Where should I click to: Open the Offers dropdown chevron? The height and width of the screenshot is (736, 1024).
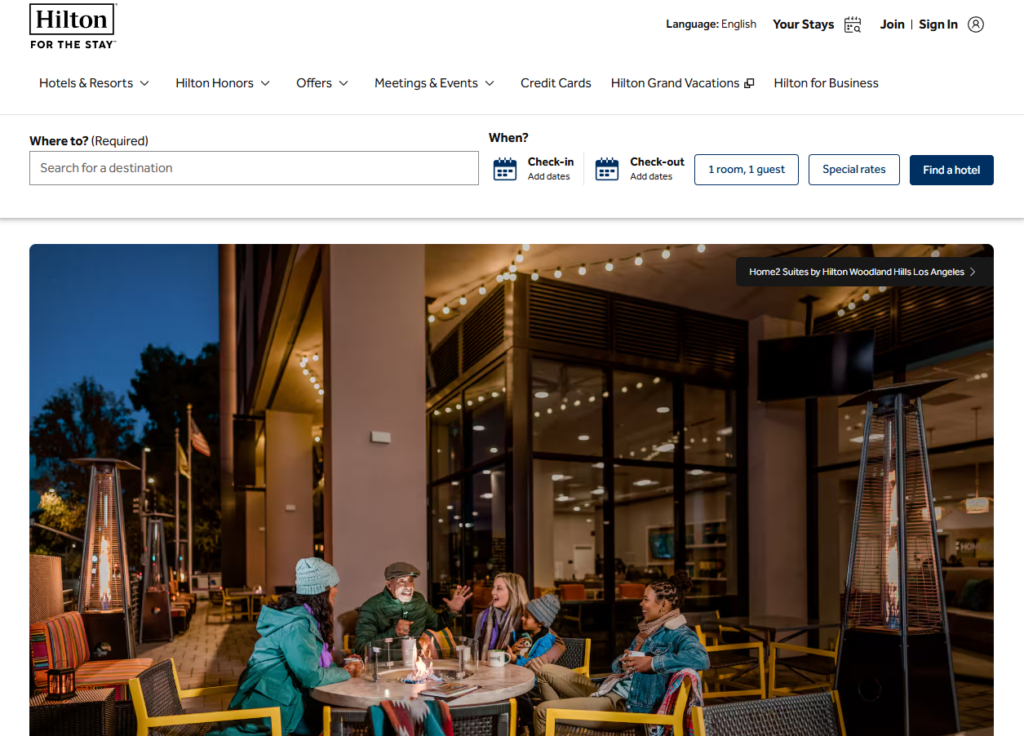[x=344, y=84]
